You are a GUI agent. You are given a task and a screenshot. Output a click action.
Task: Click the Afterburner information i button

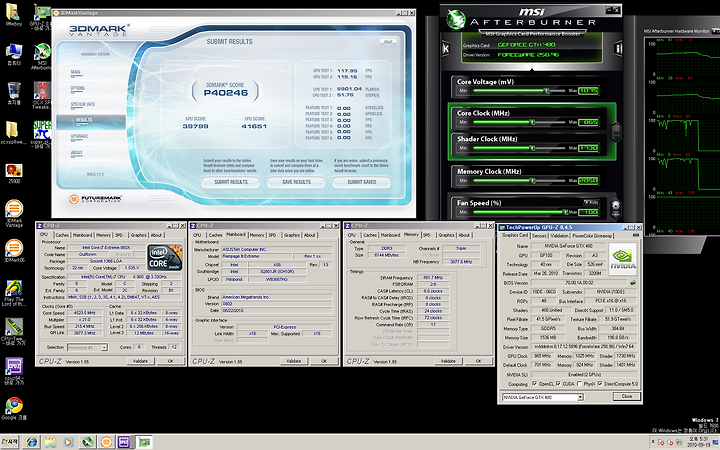[x=618, y=48]
